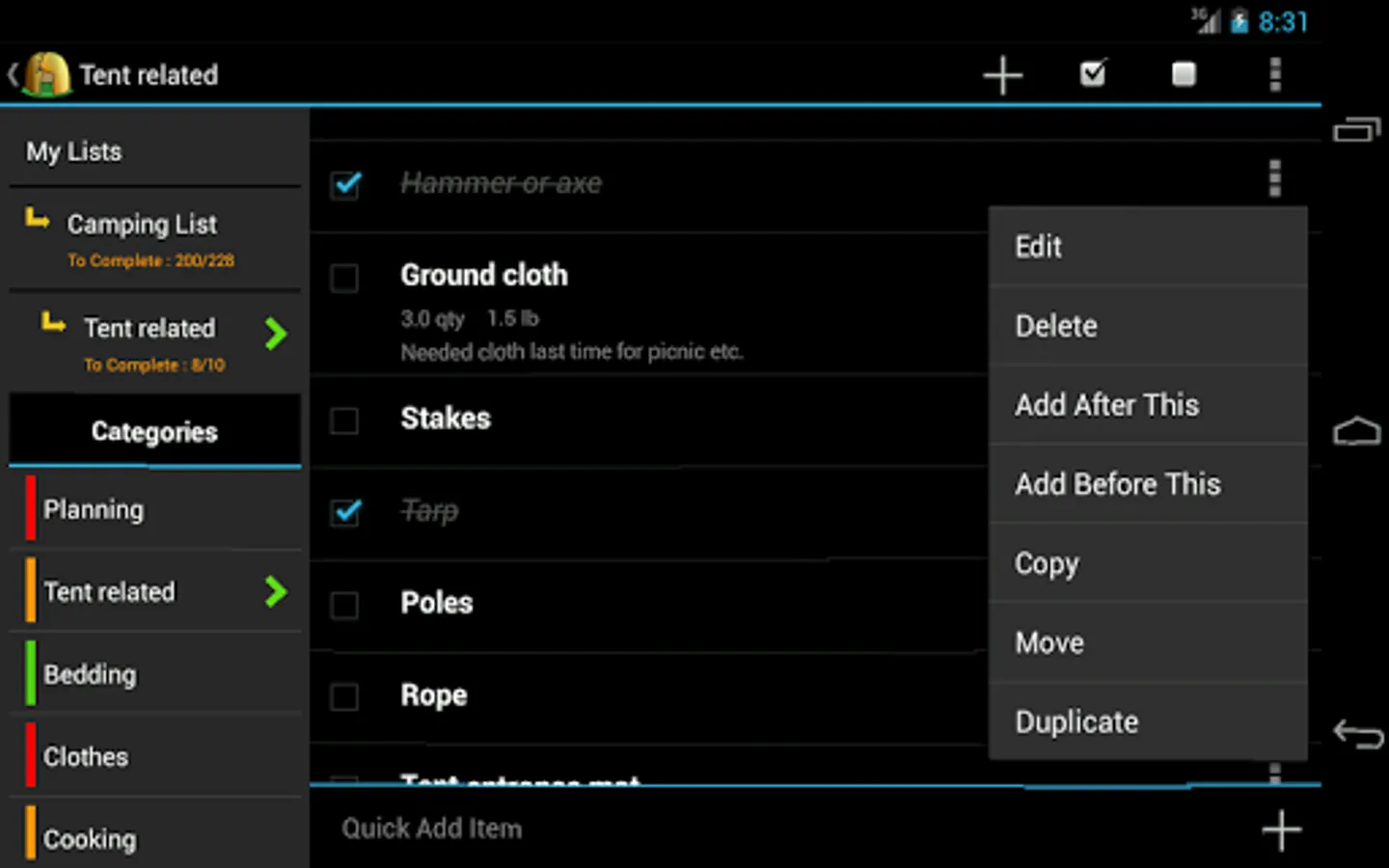Check the Ground cloth checkbox

[x=344, y=278]
